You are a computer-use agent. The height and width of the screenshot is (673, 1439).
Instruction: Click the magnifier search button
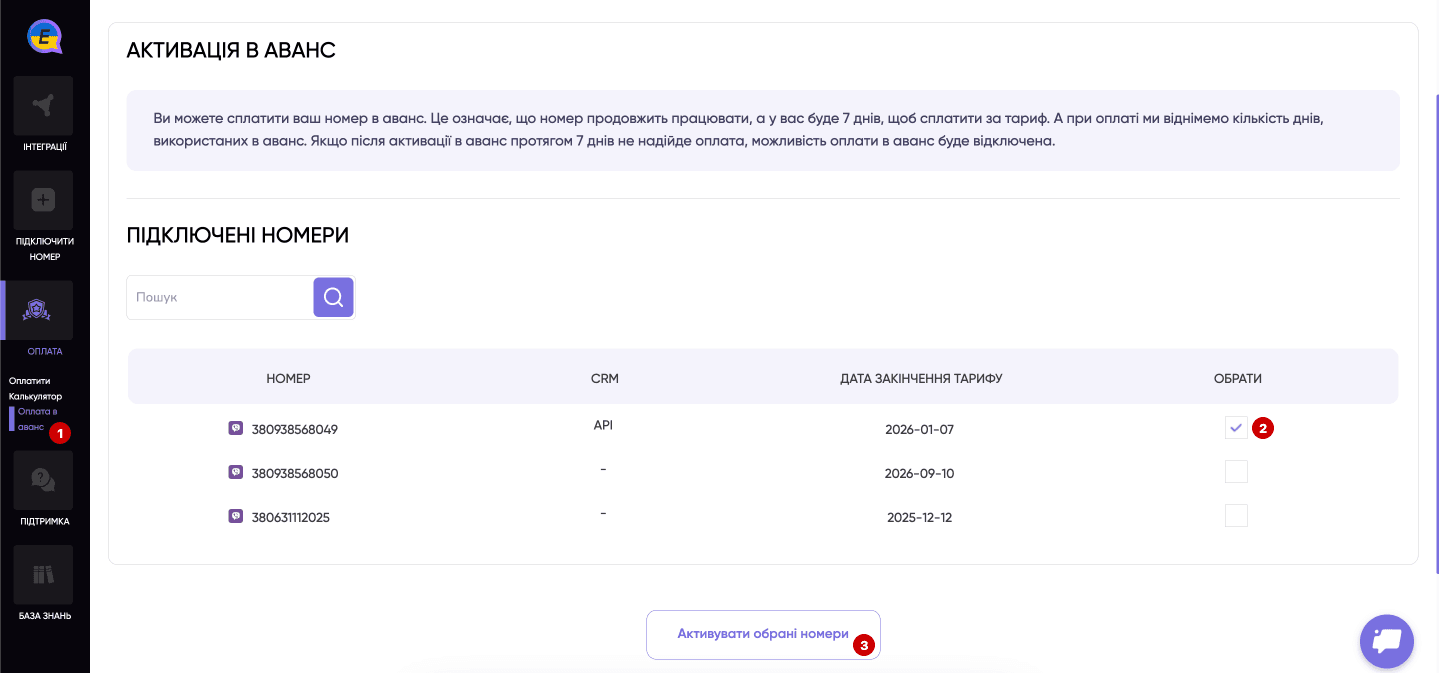334,297
